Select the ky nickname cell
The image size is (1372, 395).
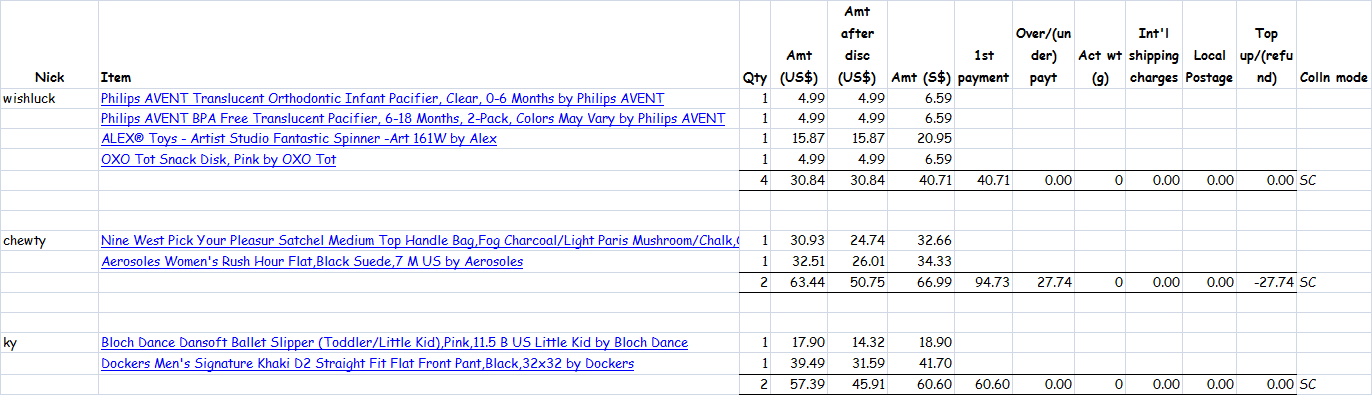49,343
